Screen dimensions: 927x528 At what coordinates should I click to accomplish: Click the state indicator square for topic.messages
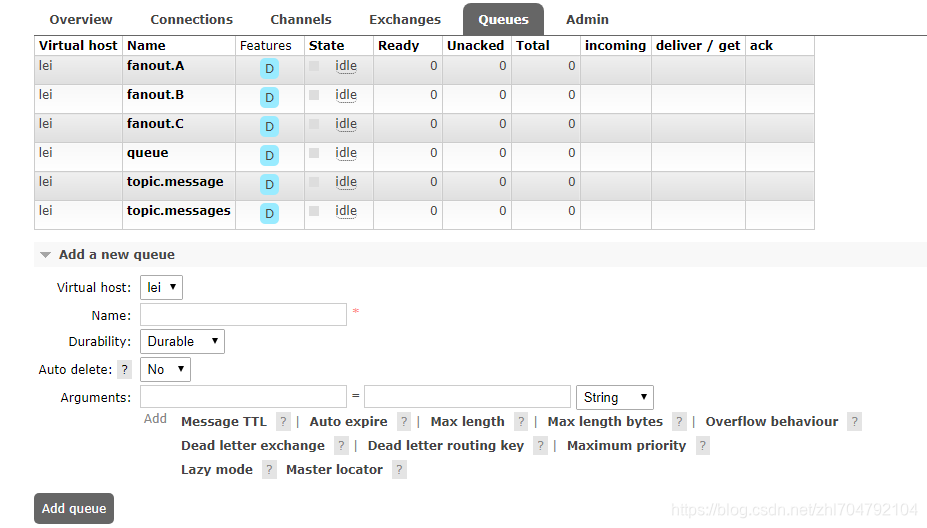point(314,211)
